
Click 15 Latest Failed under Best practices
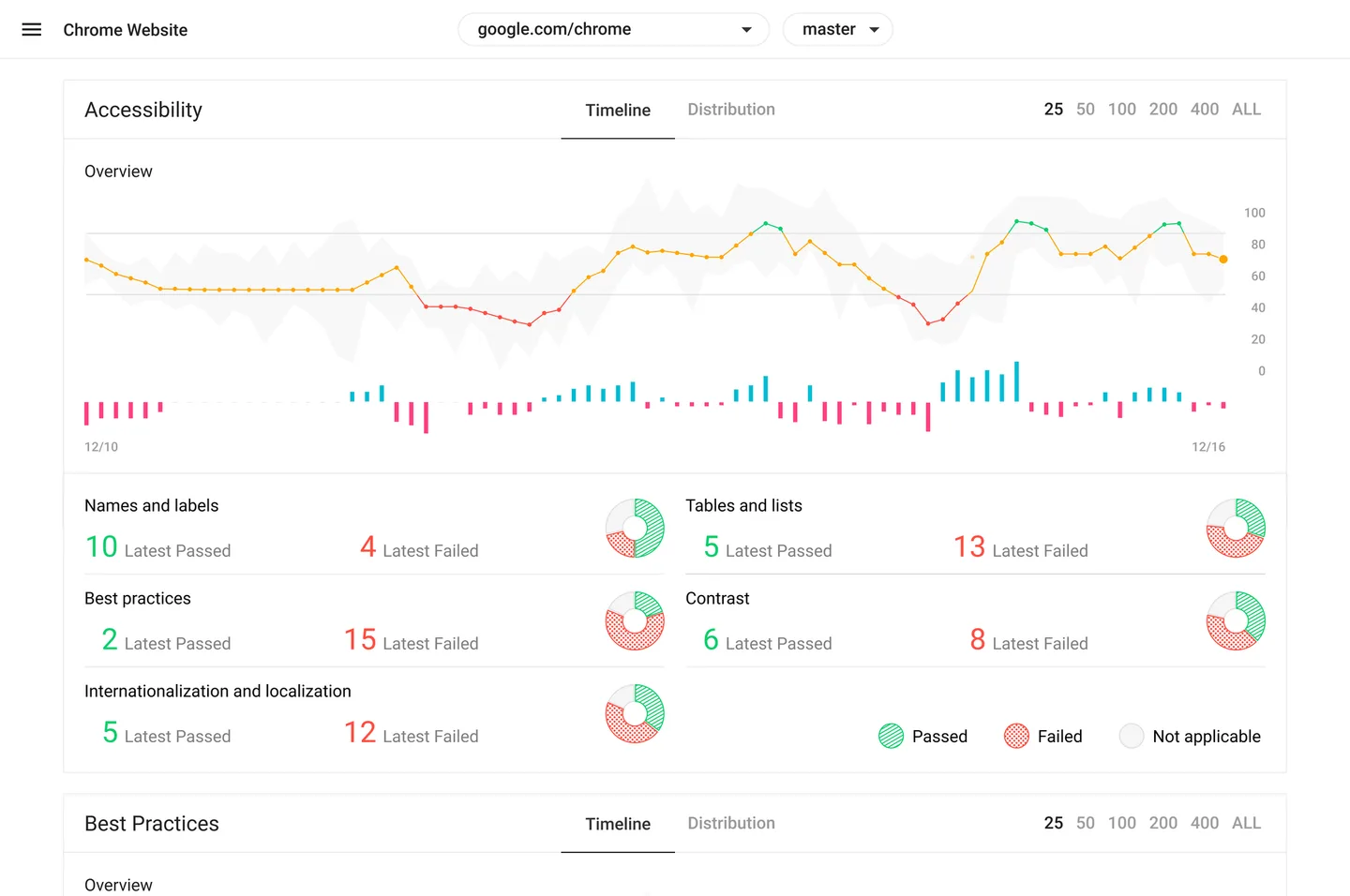pos(412,640)
